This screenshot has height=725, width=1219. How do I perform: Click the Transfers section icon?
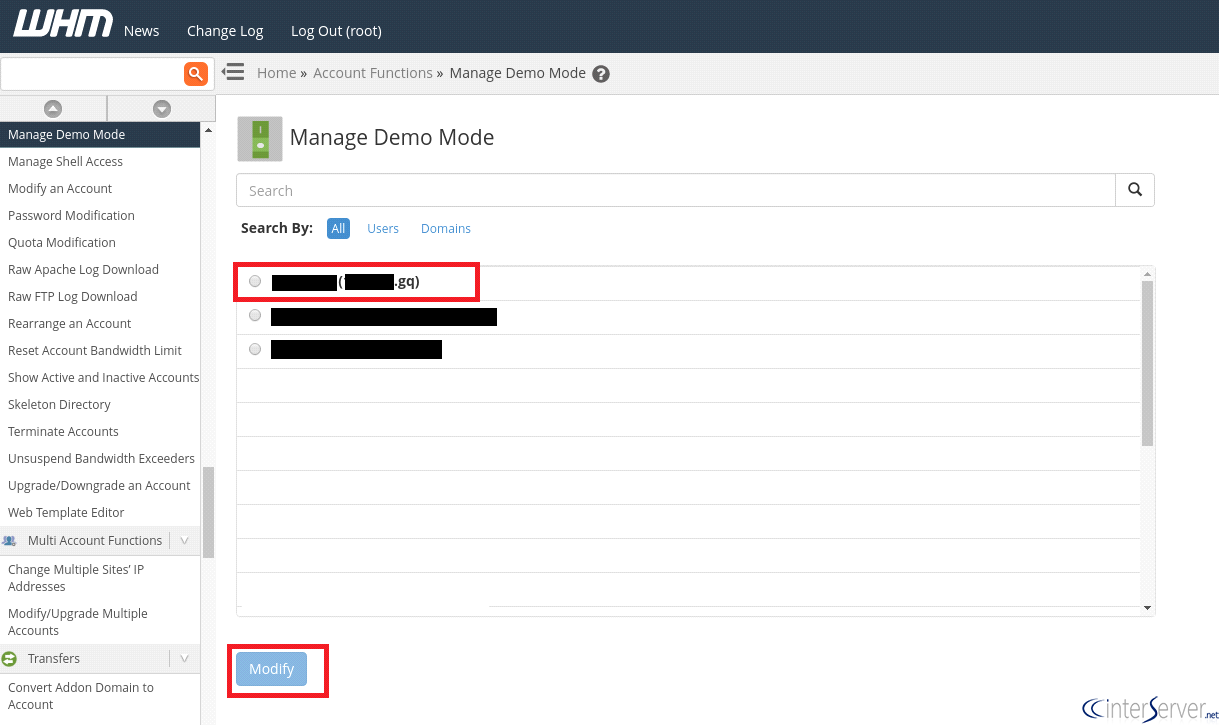[10, 659]
